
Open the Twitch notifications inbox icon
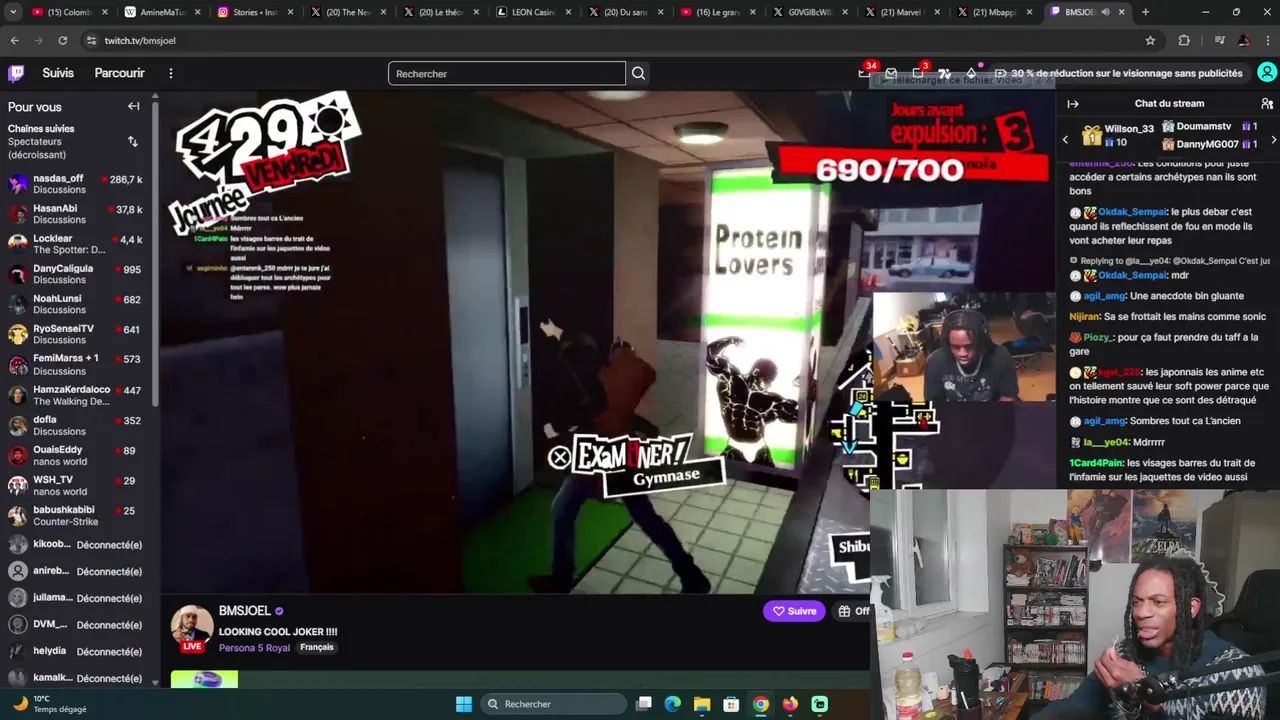[891, 73]
